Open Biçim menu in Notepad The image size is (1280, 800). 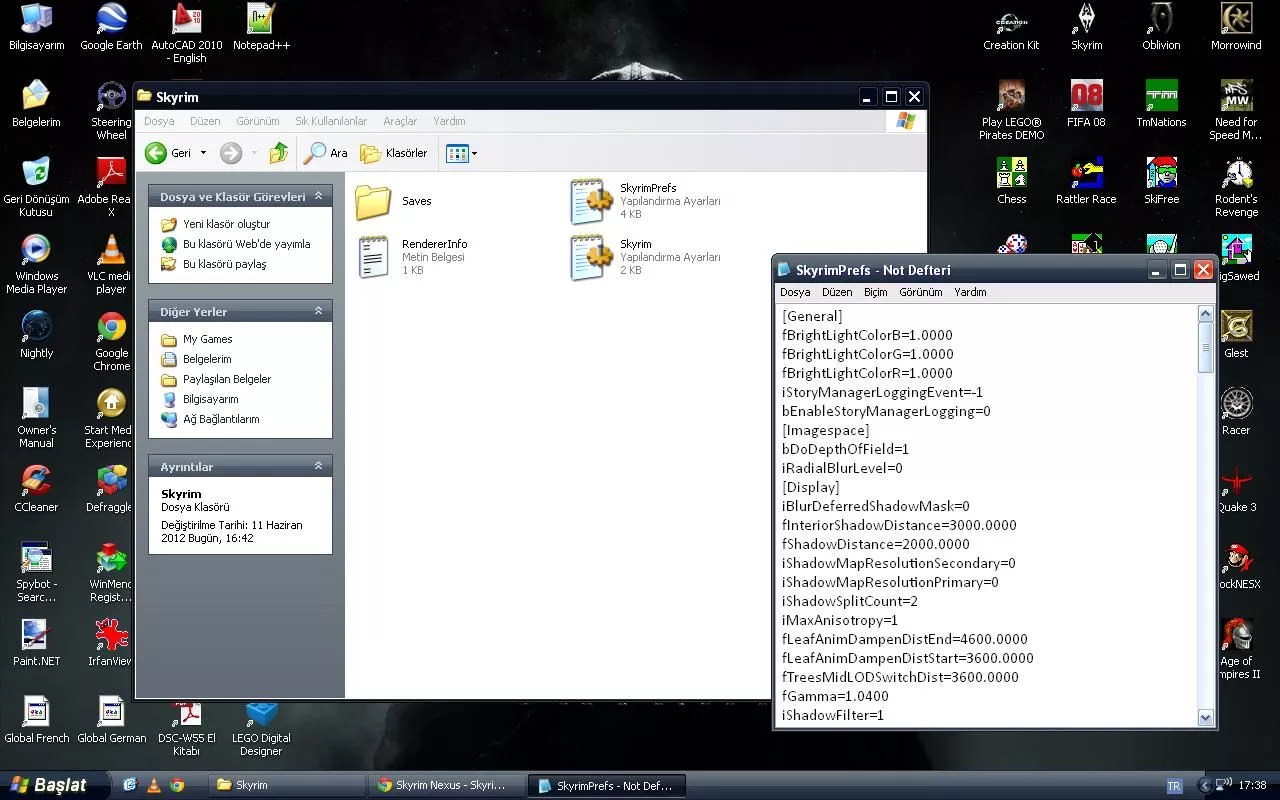point(875,292)
